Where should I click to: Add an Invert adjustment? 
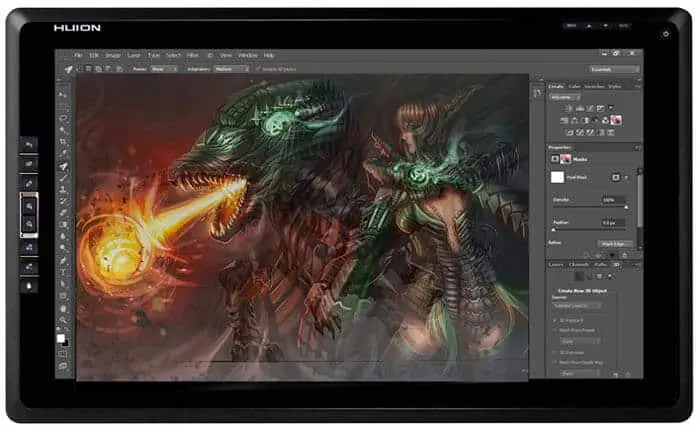pos(570,133)
